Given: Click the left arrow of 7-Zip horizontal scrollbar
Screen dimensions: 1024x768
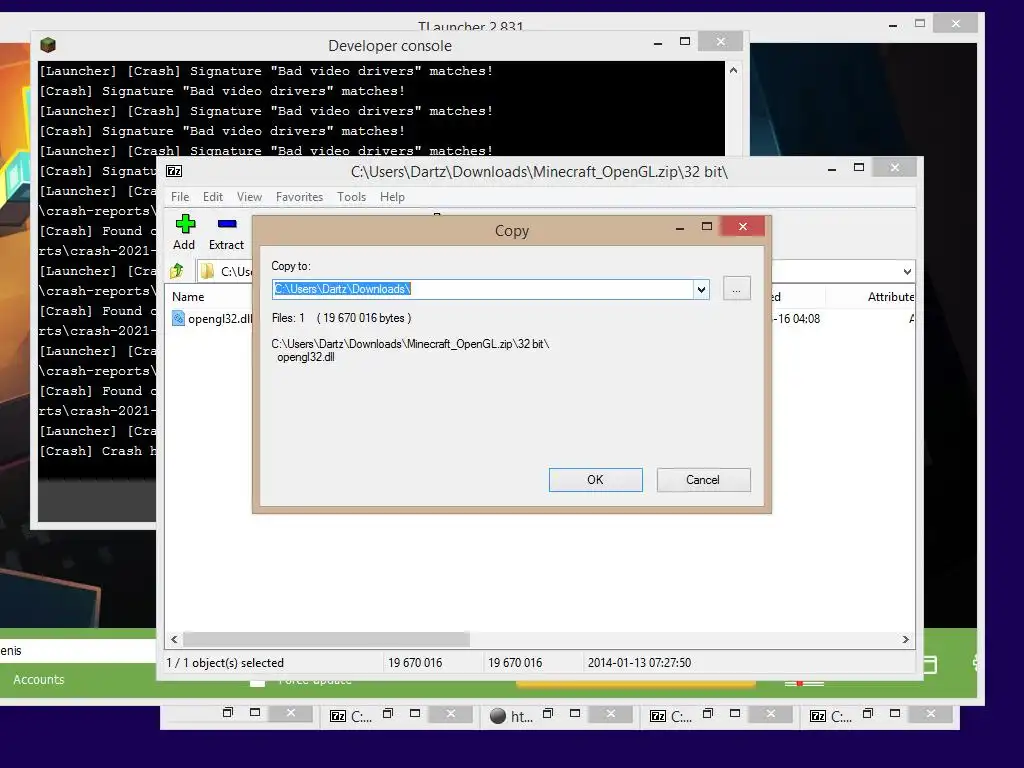Looking at the screenshot, I should click(x=174, y=639).
